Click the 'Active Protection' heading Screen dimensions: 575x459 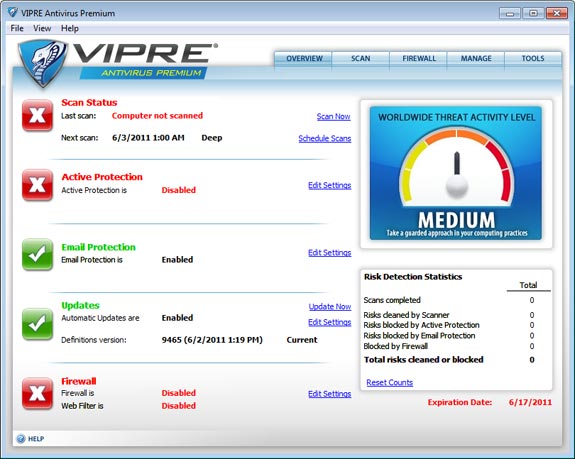click(x=102, y=177)
